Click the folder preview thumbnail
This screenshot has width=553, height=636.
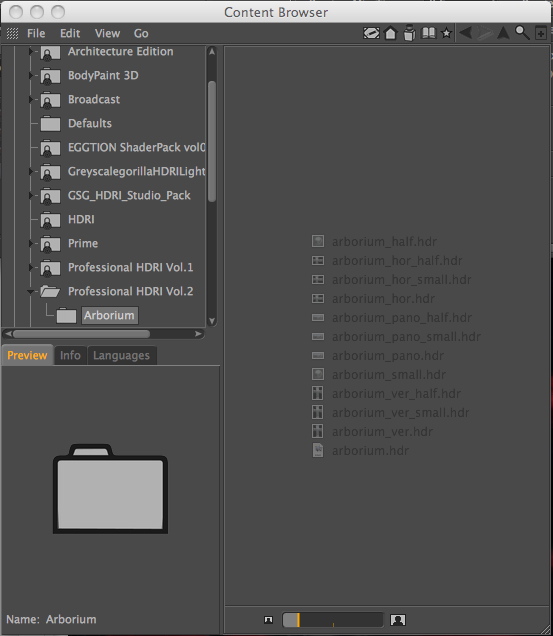coord(110,489)
